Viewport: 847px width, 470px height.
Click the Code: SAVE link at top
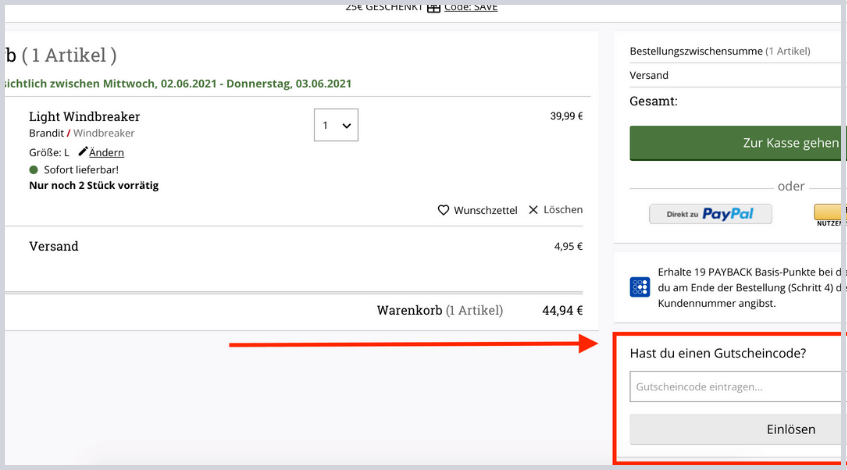470,8
